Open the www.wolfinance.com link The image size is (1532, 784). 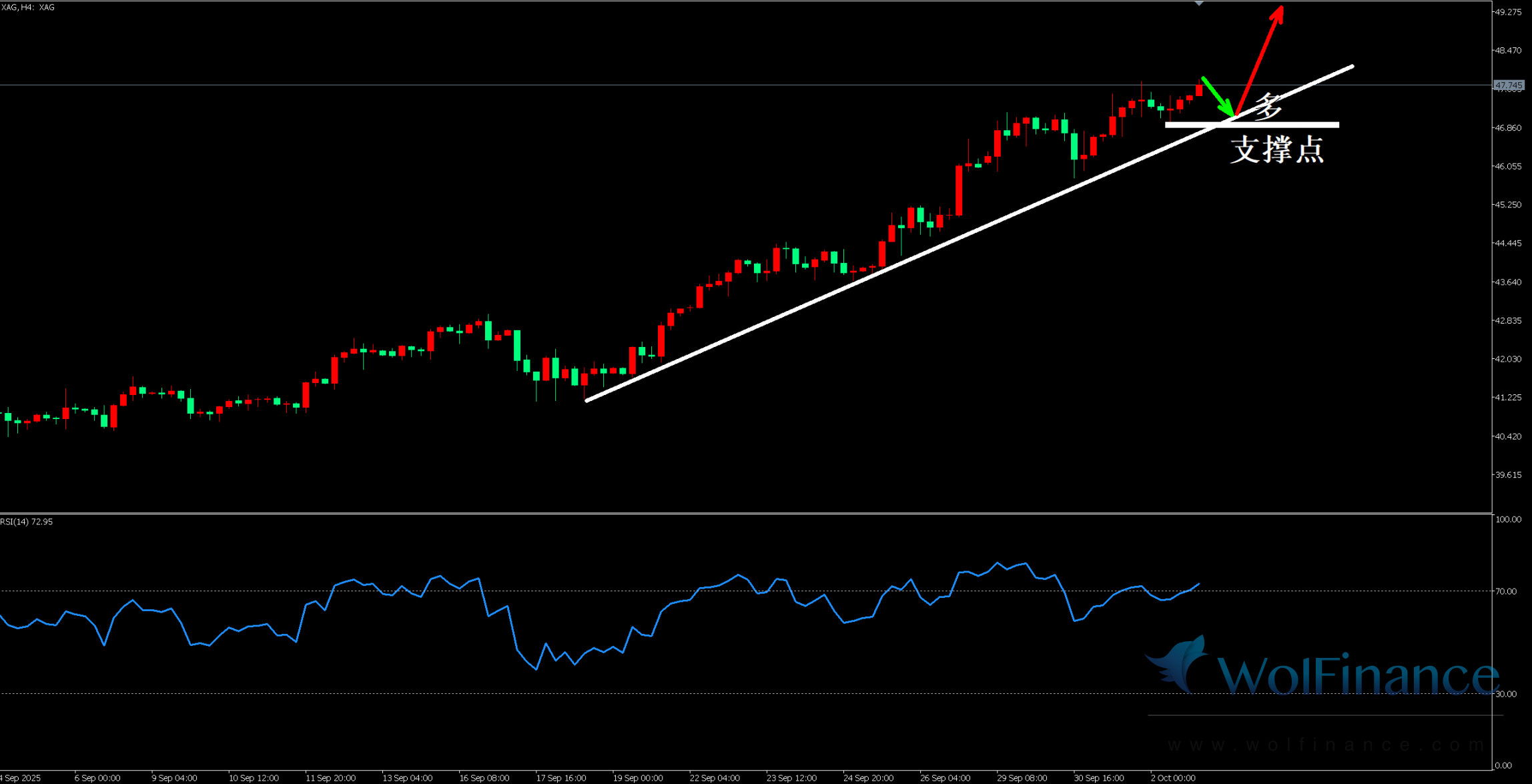pyautogui.click(x=1326, y=745)
